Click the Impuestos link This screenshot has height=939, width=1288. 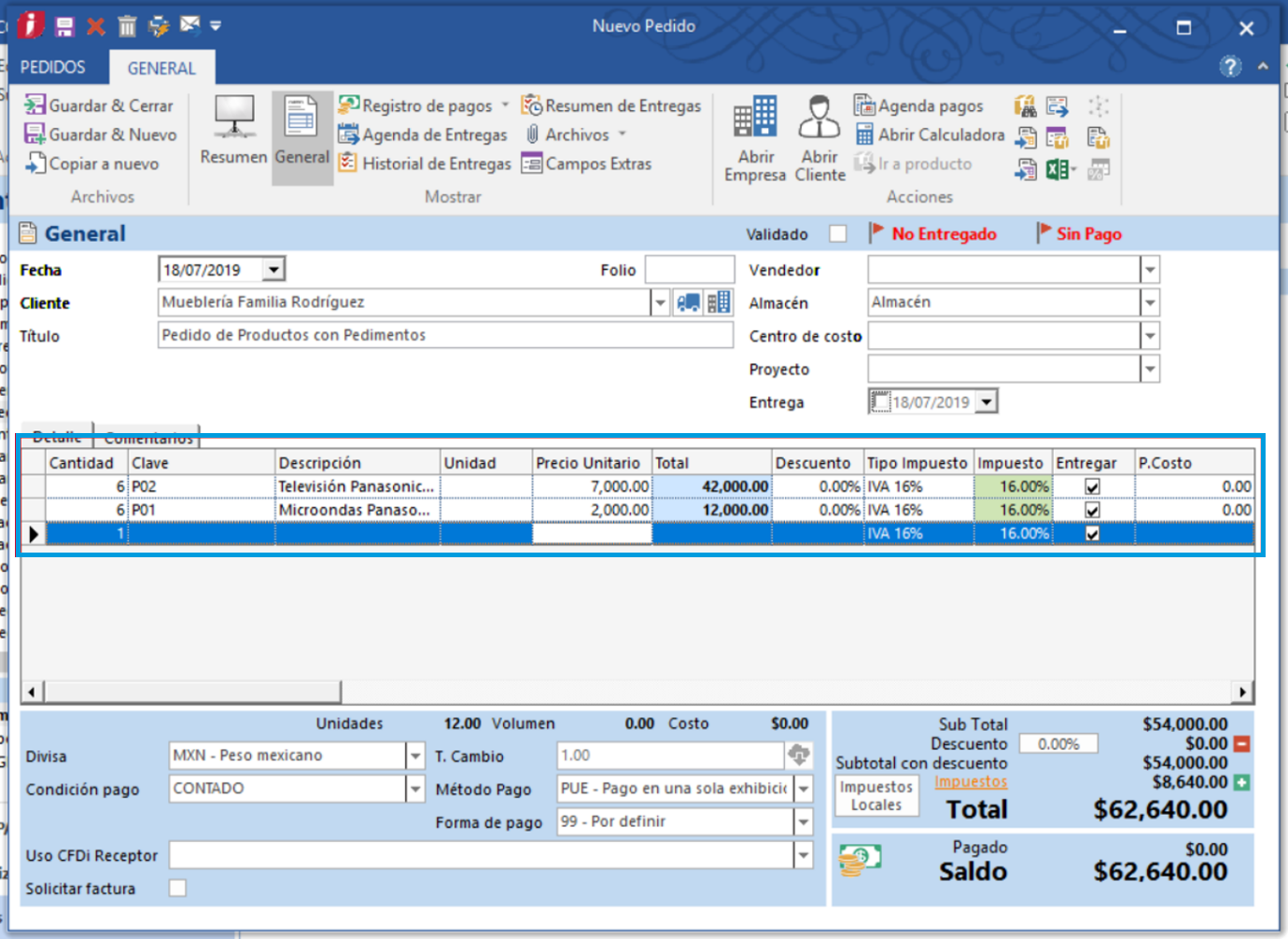tap(971, 782)
